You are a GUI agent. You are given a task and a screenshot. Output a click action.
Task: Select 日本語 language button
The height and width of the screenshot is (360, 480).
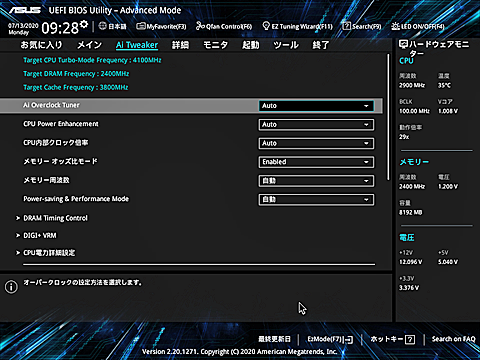(x=113, y=26)
